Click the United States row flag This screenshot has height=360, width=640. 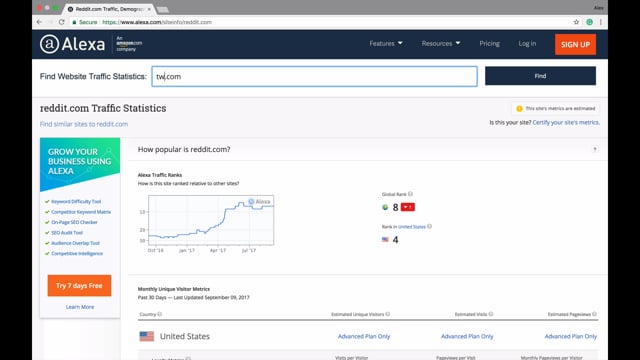pyautogui.click(x=147, y=336)
